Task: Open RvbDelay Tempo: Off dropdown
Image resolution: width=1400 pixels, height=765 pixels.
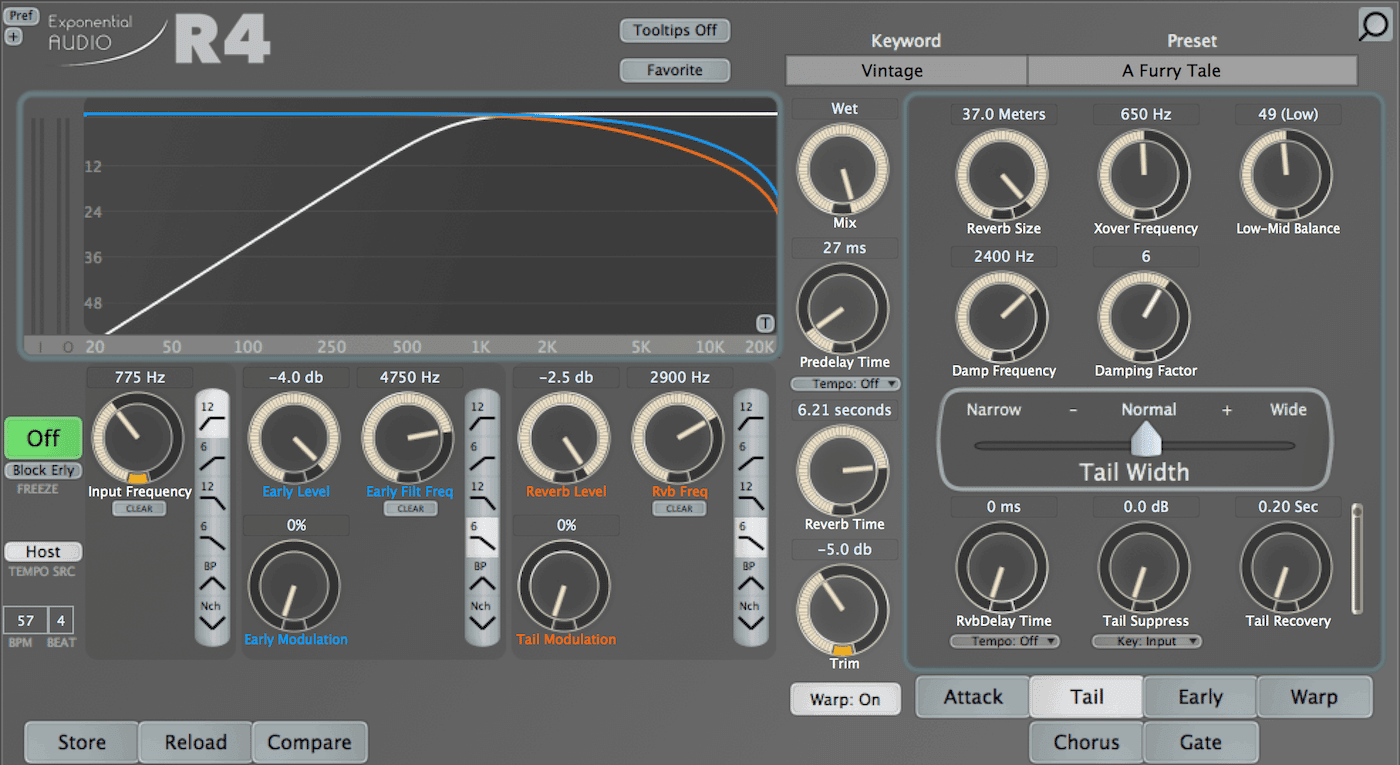Action: coord(1004,641)
